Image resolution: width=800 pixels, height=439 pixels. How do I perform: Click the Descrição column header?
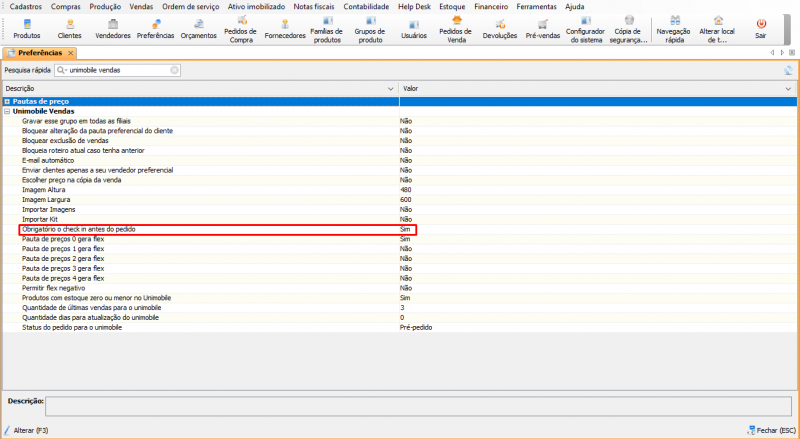pos(201,89)
